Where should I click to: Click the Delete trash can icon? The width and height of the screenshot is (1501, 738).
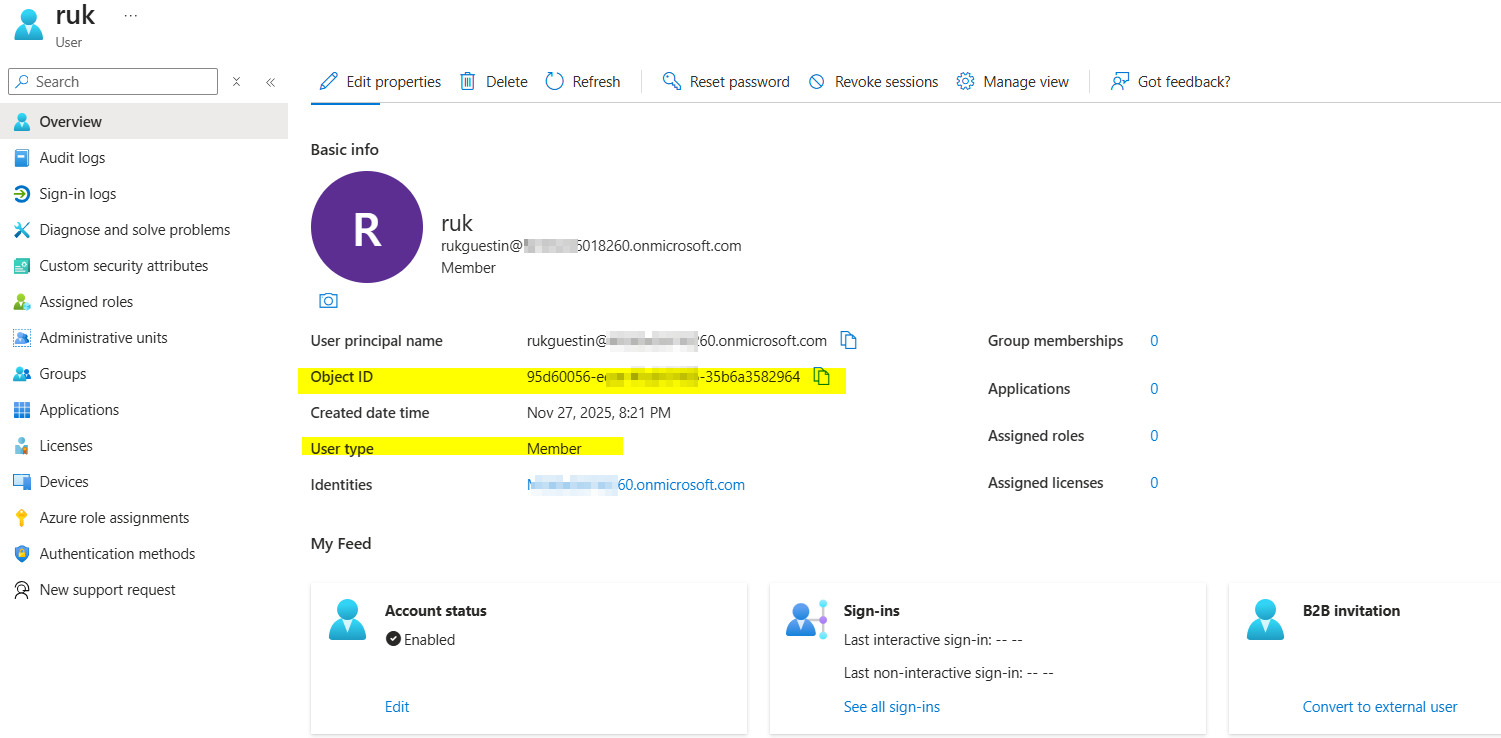[x=467, y=81]
